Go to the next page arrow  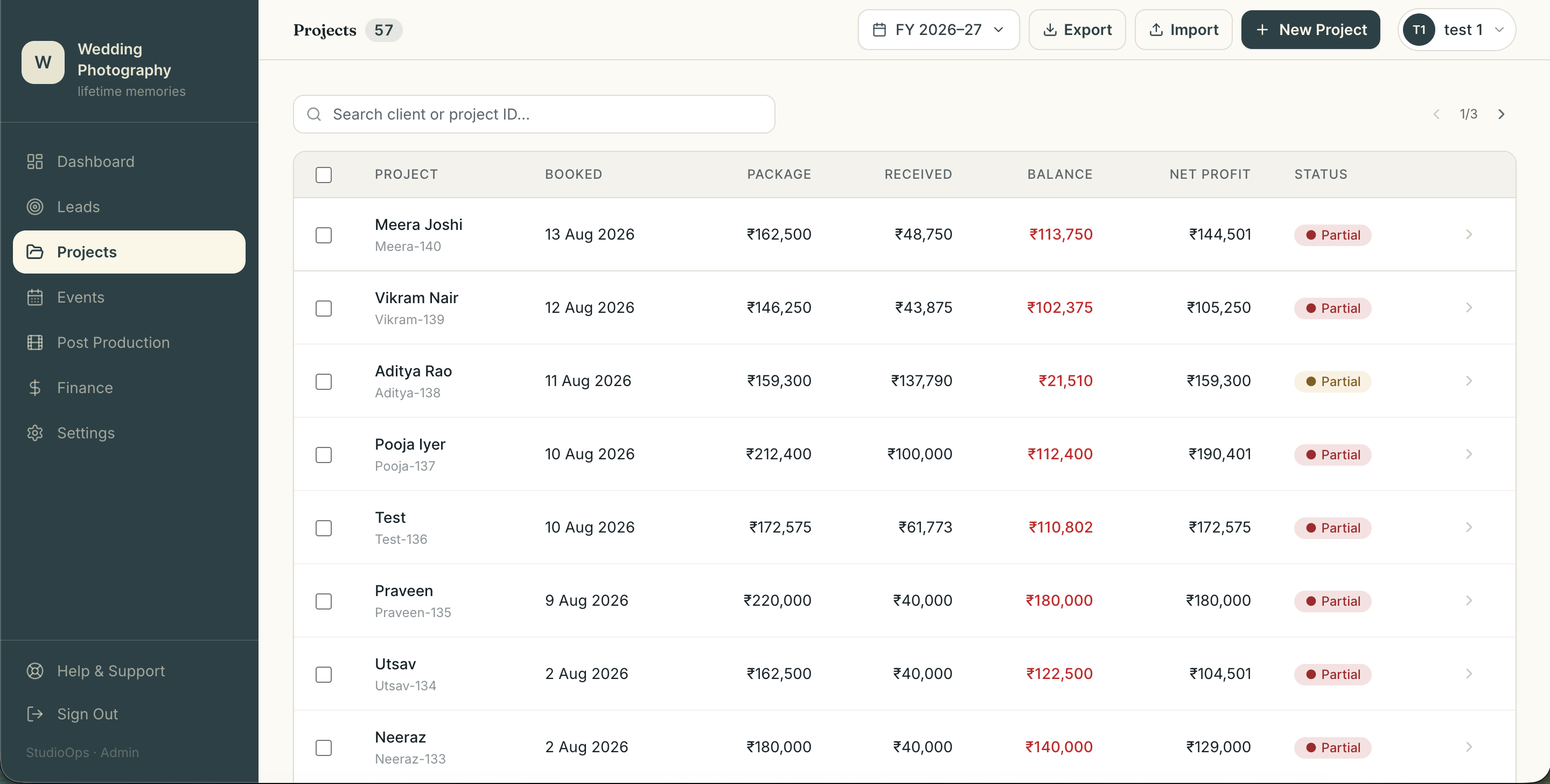[x=1502, y=114]
